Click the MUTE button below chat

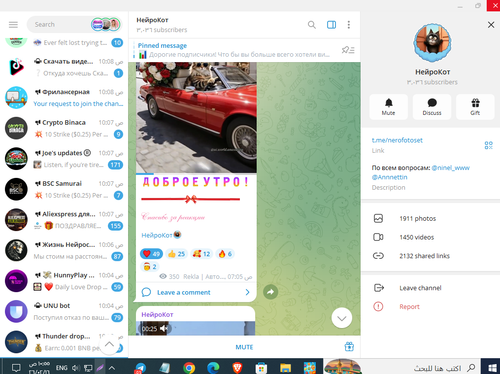(x=244, y=347)
